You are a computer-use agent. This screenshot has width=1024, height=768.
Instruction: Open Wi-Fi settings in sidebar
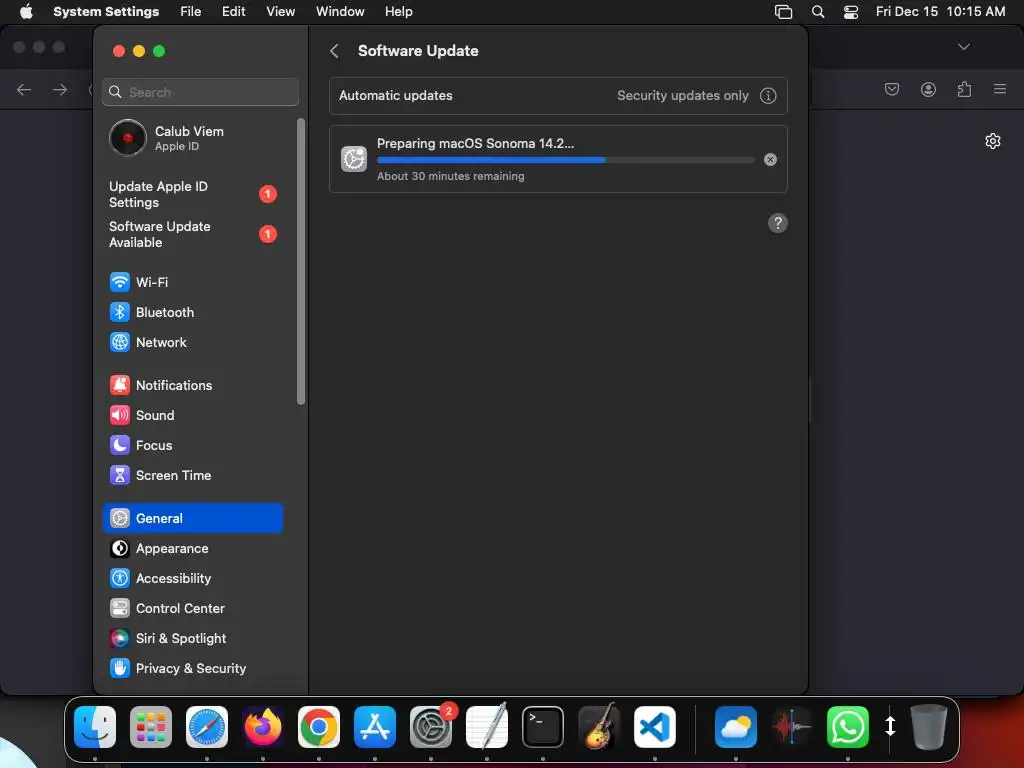point(193,282)
